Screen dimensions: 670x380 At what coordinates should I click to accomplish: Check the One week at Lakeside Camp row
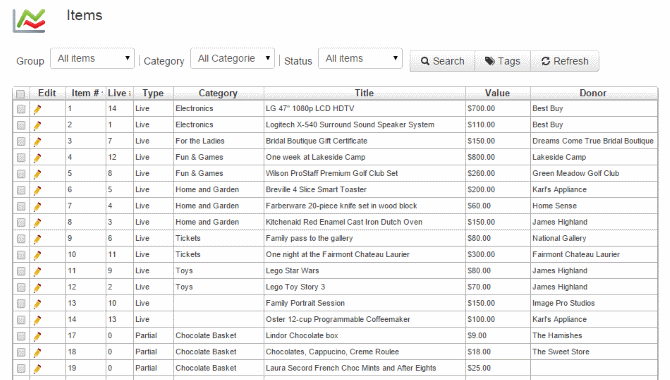tap(21, 158)
